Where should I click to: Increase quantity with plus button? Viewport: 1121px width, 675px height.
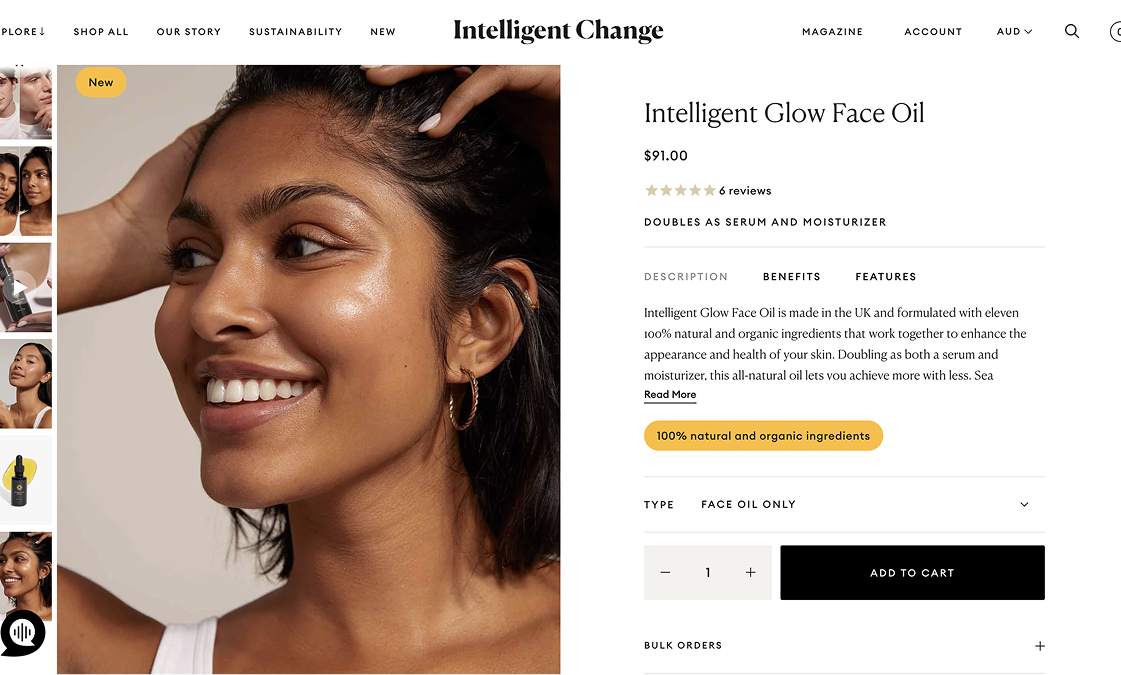tap(751, 572)
